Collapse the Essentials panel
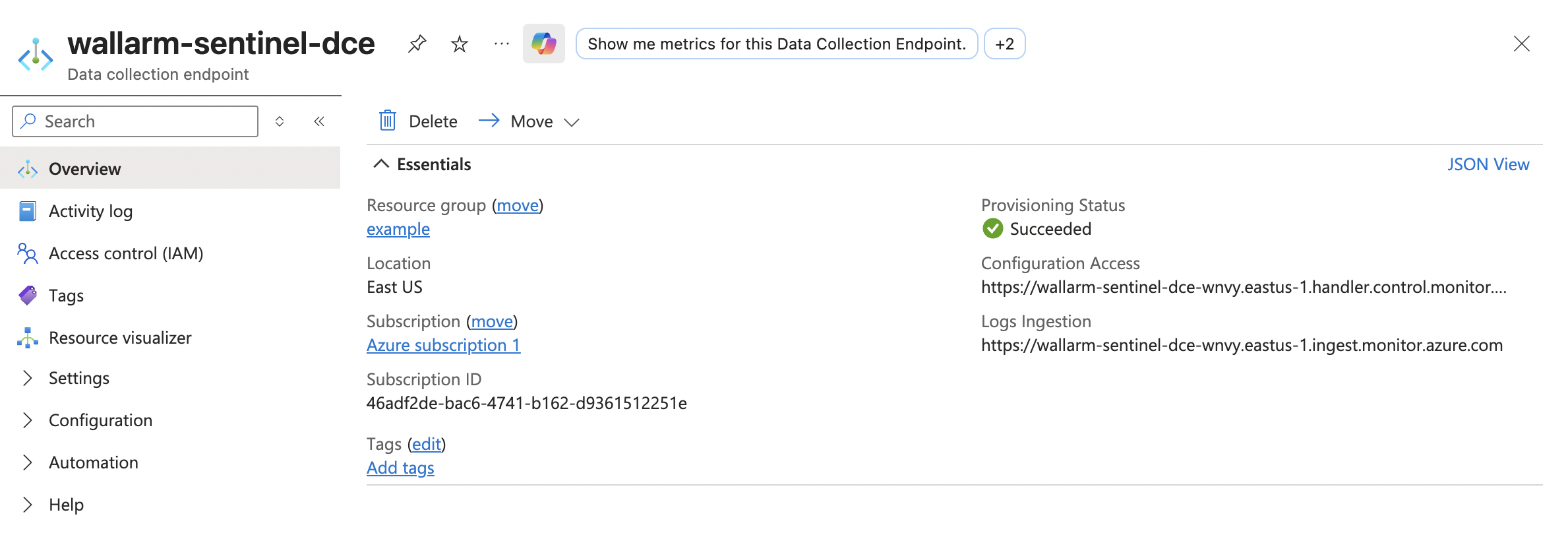 (x=381, y=164)
